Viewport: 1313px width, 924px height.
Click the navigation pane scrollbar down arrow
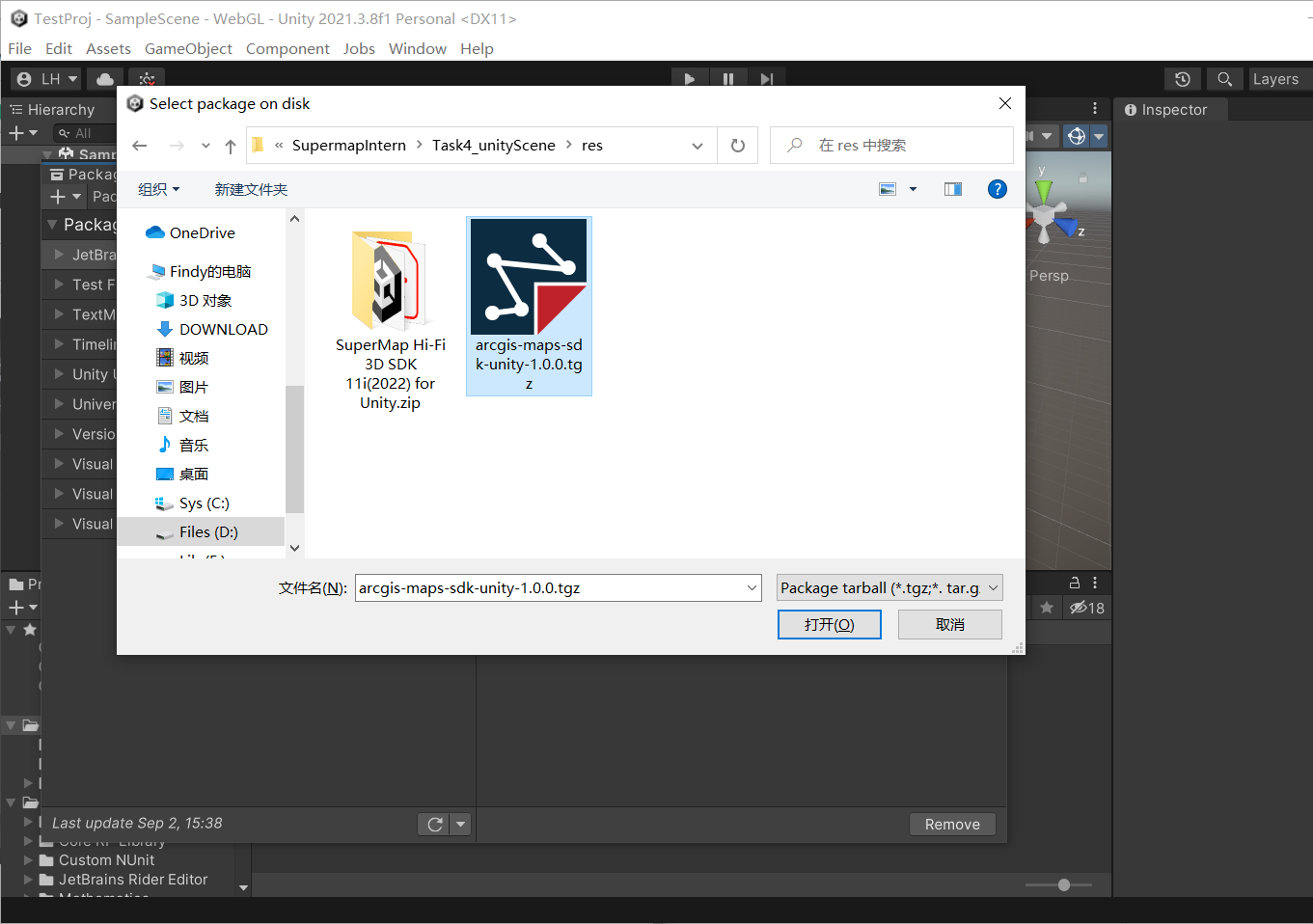point(294,548)
